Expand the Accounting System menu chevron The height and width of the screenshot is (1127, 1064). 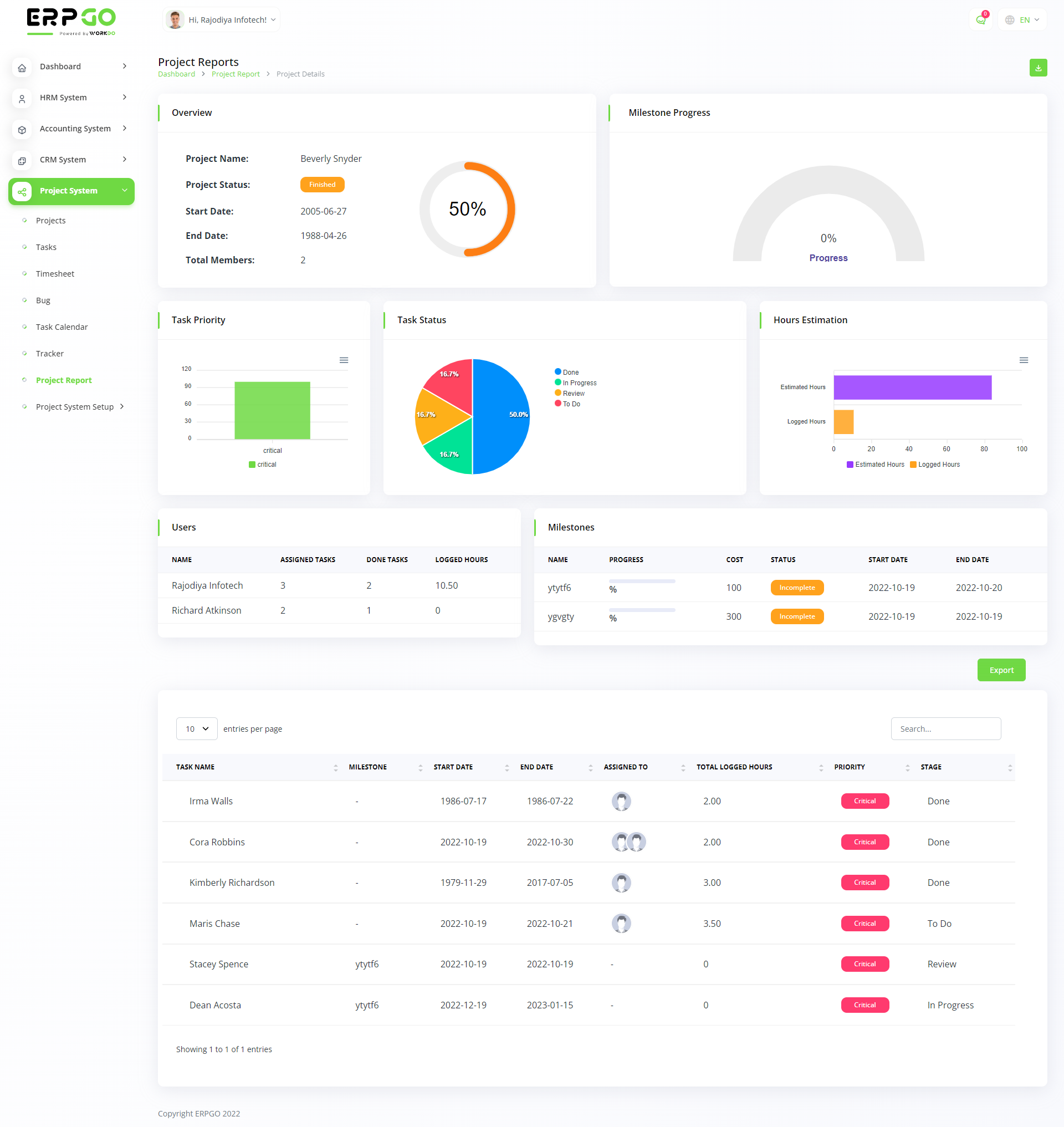124,129
